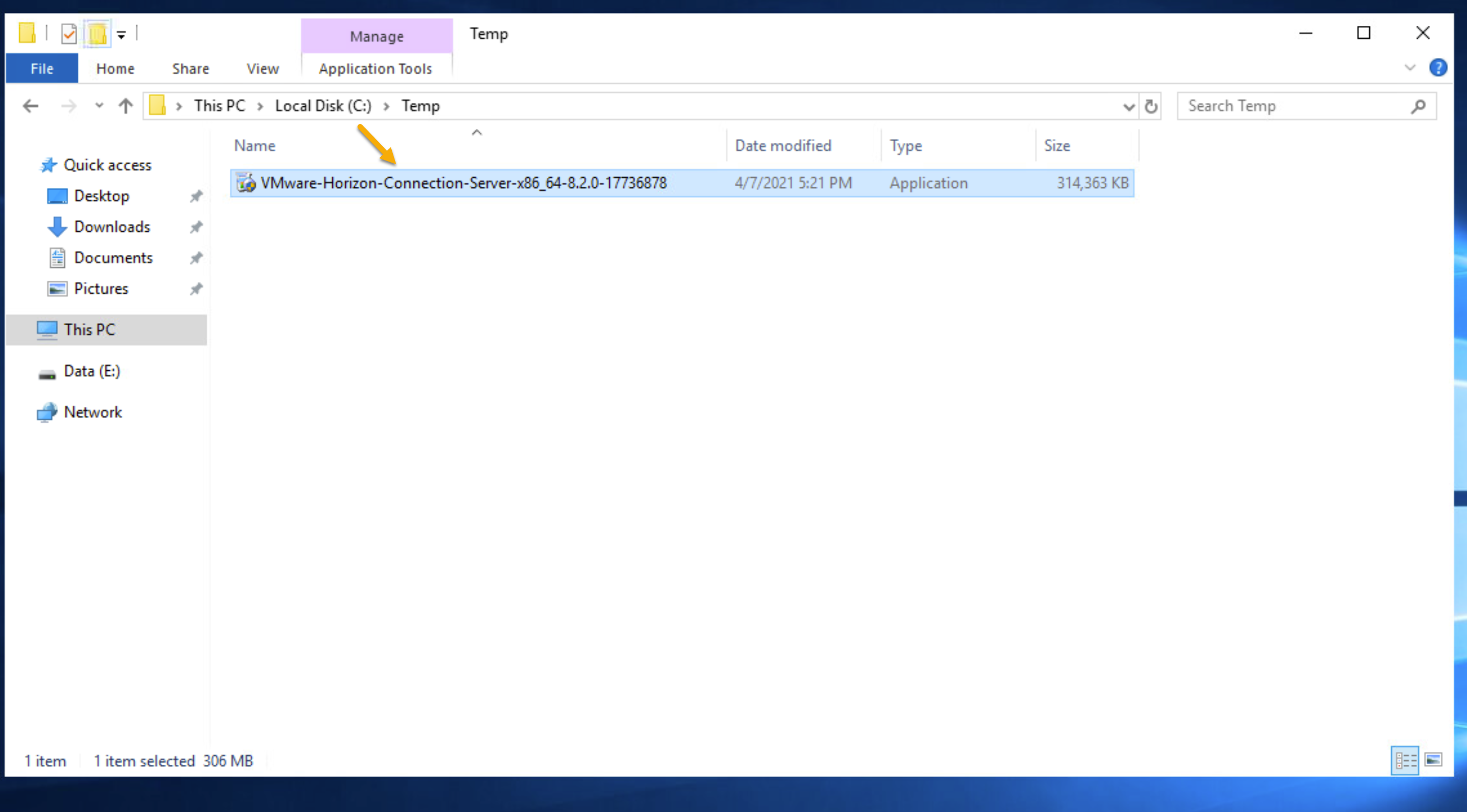Go forward with the right arrow
Screen dimensions: 1467x812
(x=68, y=106)
